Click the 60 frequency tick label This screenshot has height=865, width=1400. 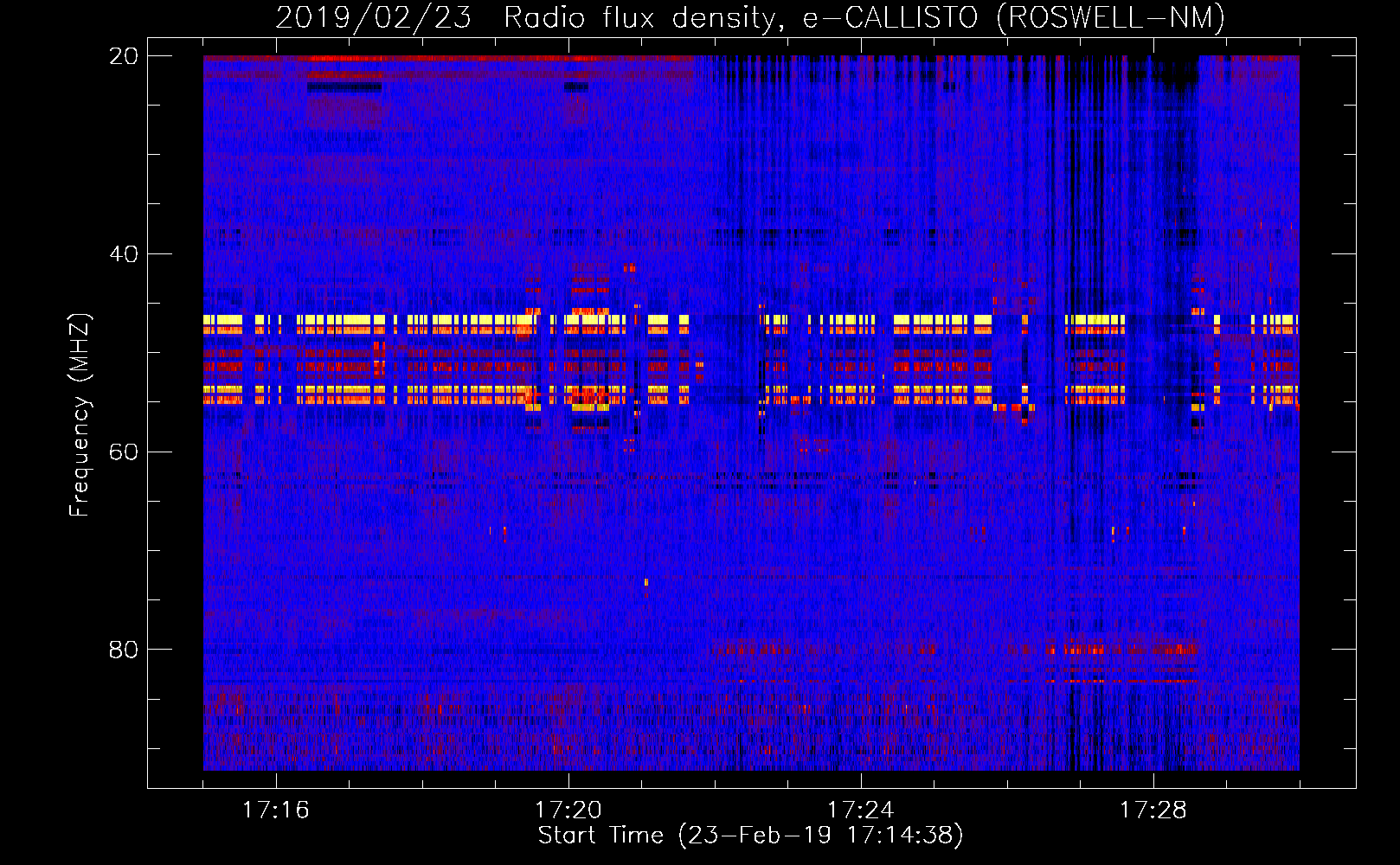click(124, 452)
